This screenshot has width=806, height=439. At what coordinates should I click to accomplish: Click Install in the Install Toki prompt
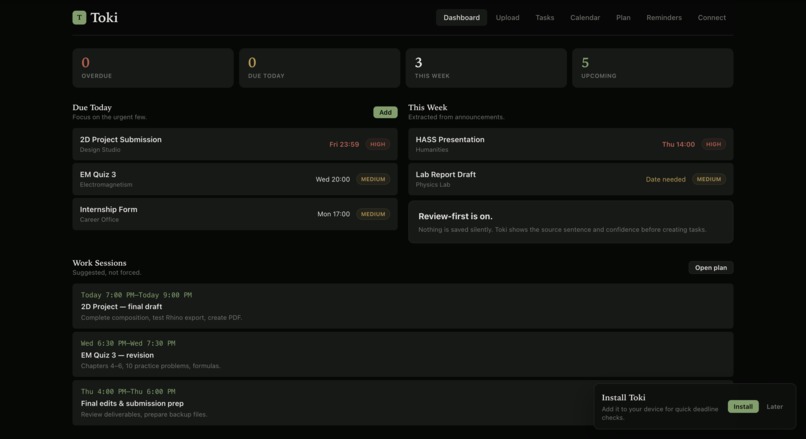click(x=743, y=407)
